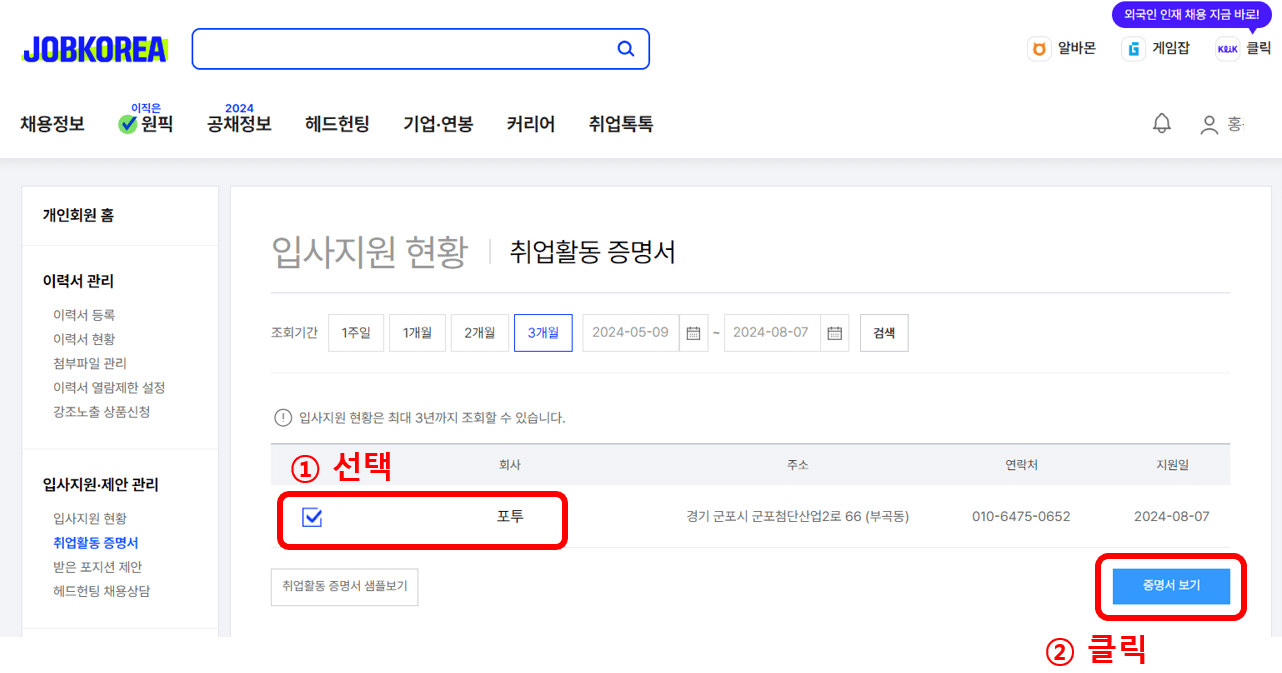Open the 채용정보 menu
Viewport: 1282px width, 673px height.
[x=52, y=122]
